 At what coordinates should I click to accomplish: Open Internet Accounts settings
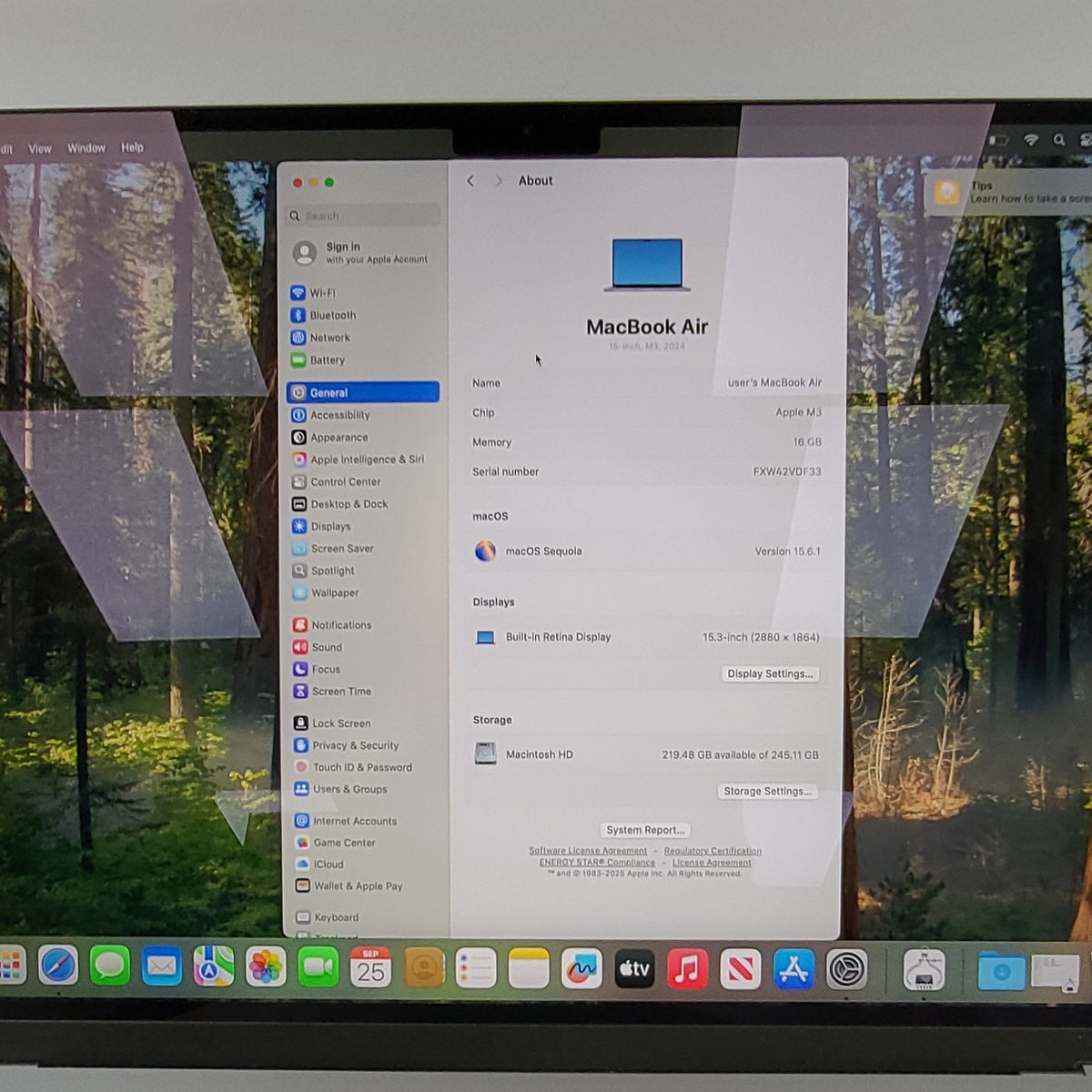pyautogui.click(x=346, y=821)
